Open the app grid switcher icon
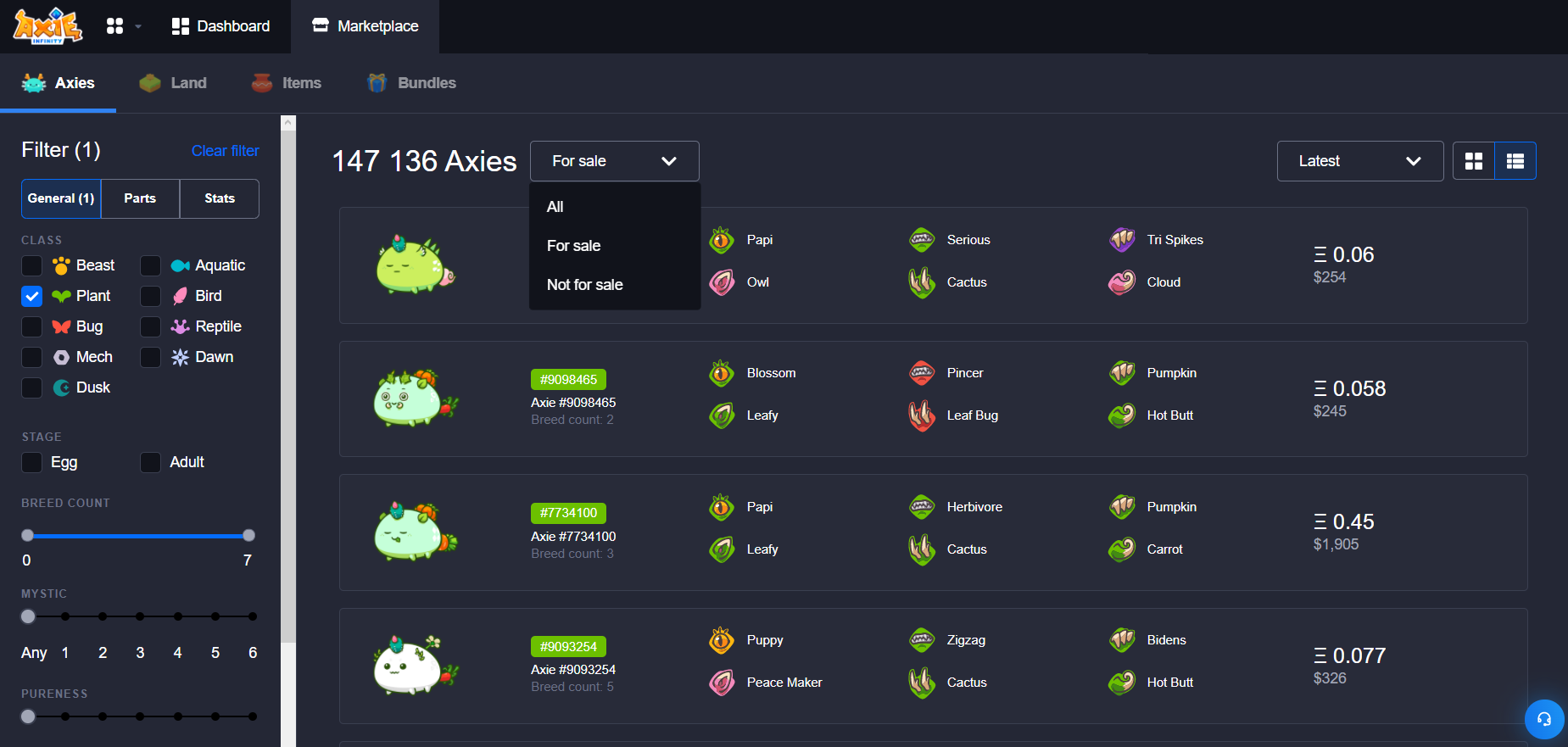This screenshot has height=747, width=1568. tap(114, 26)
